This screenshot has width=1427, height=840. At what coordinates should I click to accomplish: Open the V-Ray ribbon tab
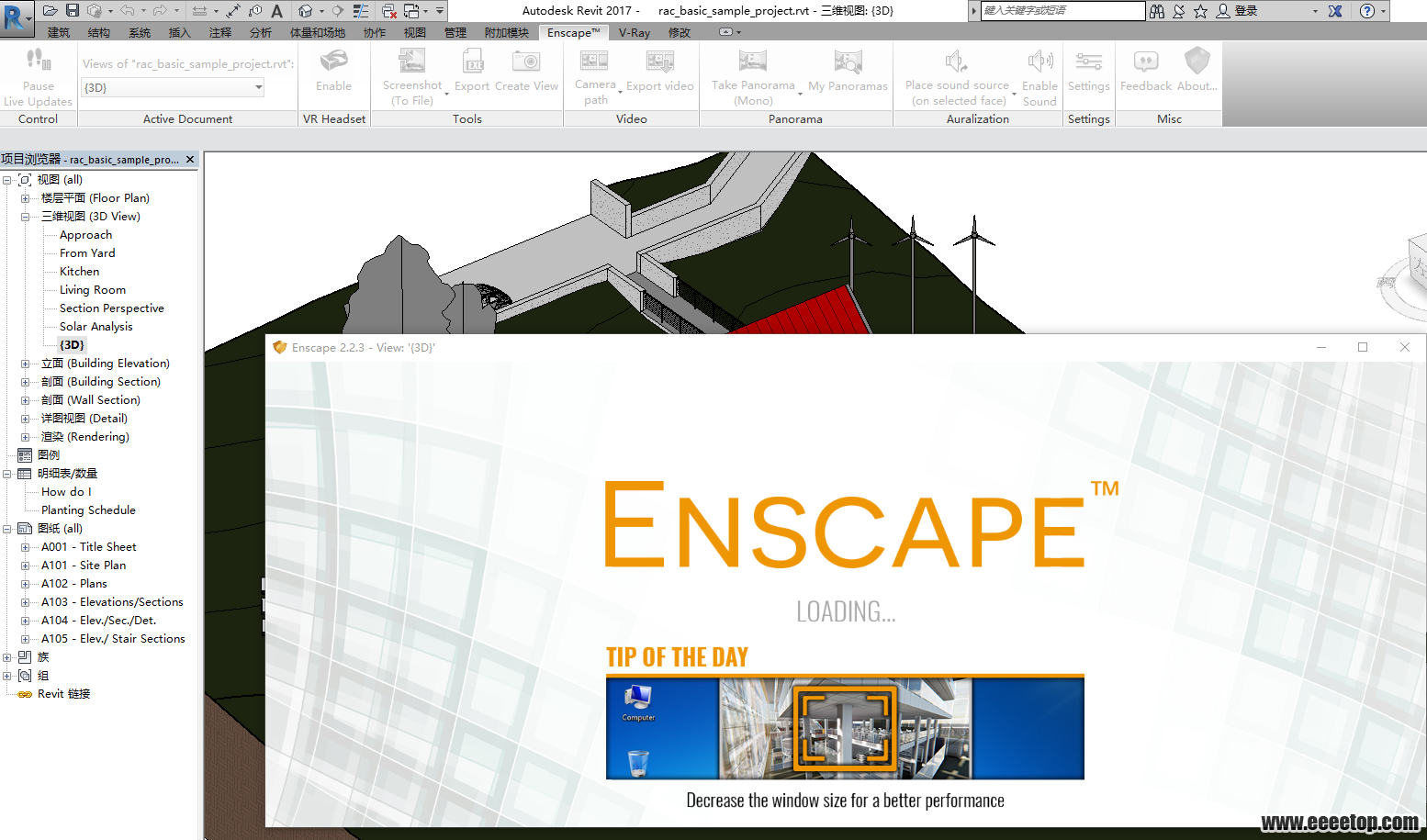pos(635,32)
